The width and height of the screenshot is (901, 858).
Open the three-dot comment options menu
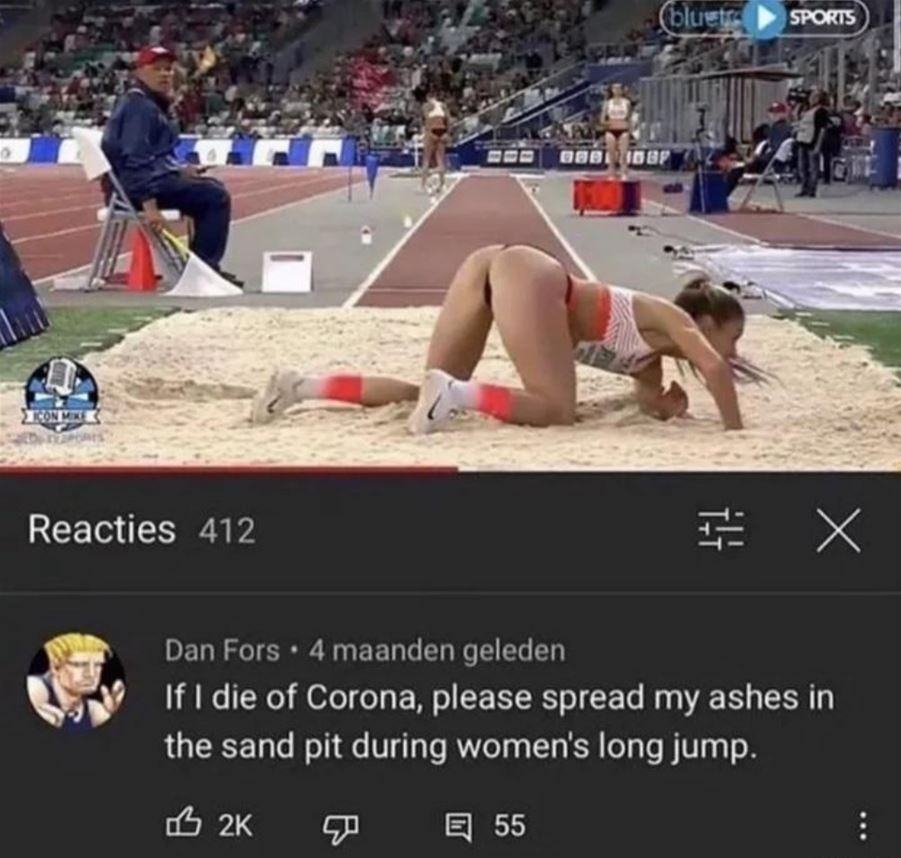[862, 826]
